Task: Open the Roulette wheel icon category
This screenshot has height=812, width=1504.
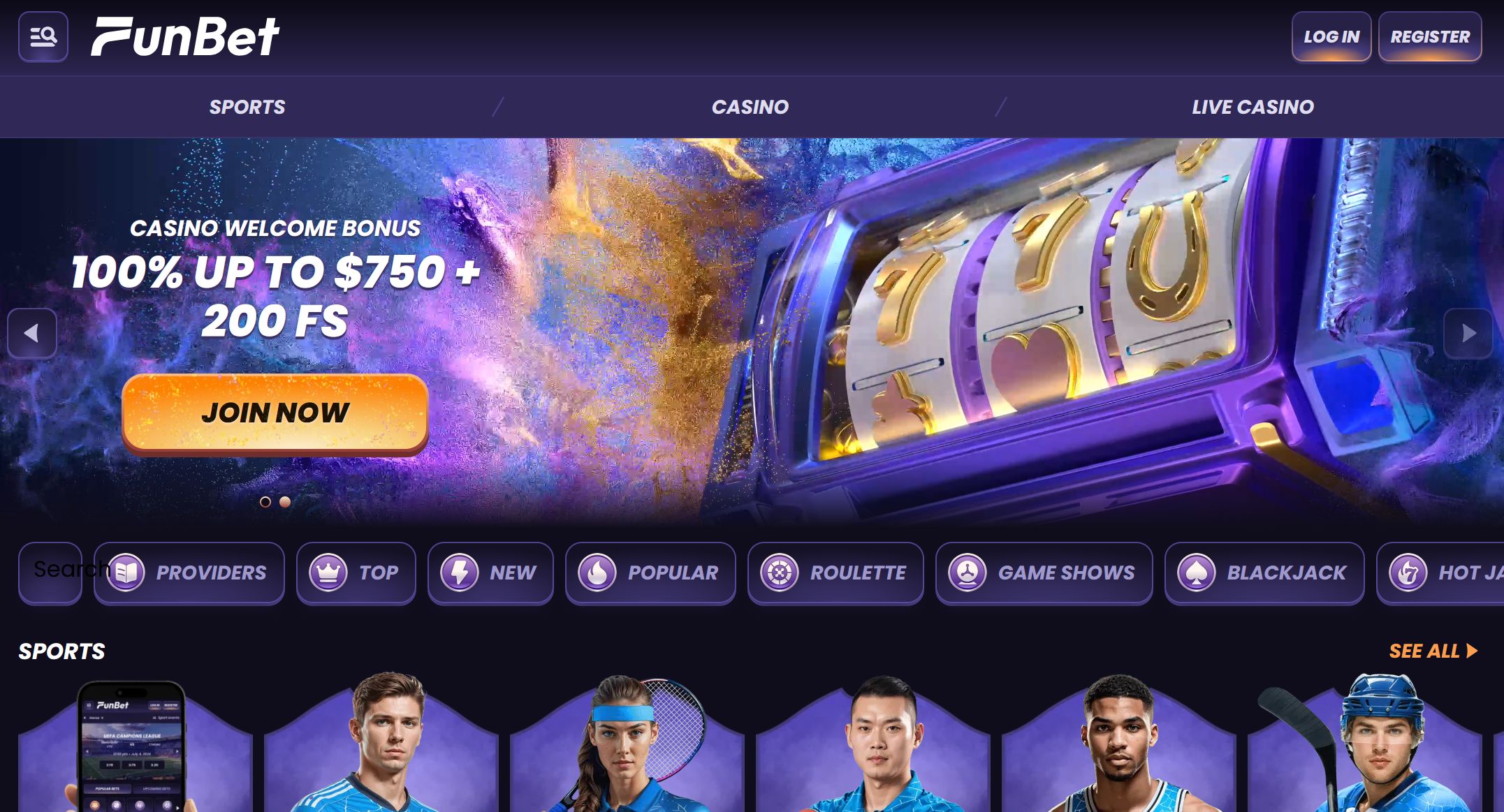Action: point(780,573)
